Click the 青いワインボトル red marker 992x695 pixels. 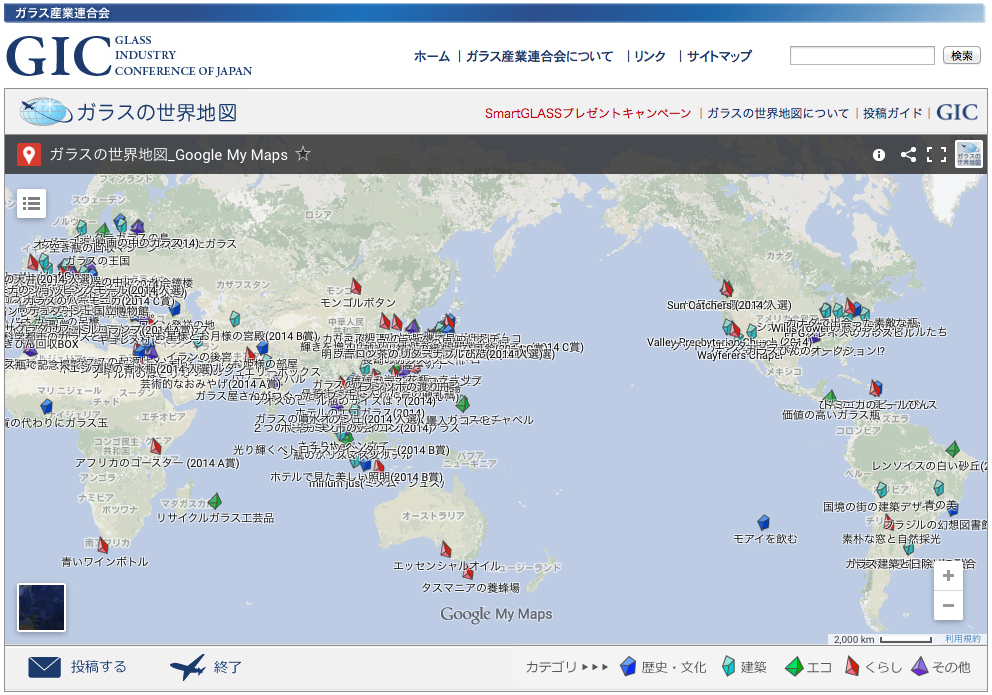pyautogui.click(x=102, y=544)
